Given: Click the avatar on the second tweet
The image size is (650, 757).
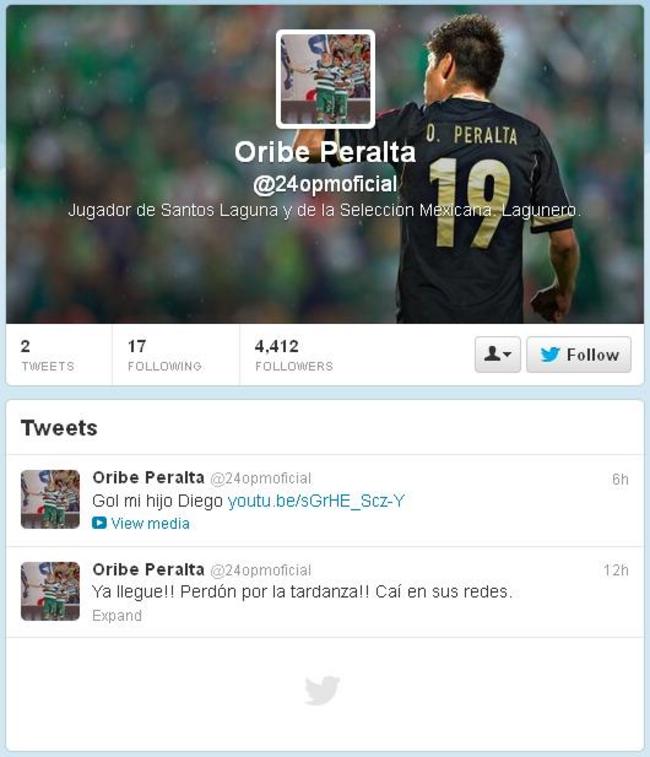Looking at the screenshot, I should (x=50, y=591).
